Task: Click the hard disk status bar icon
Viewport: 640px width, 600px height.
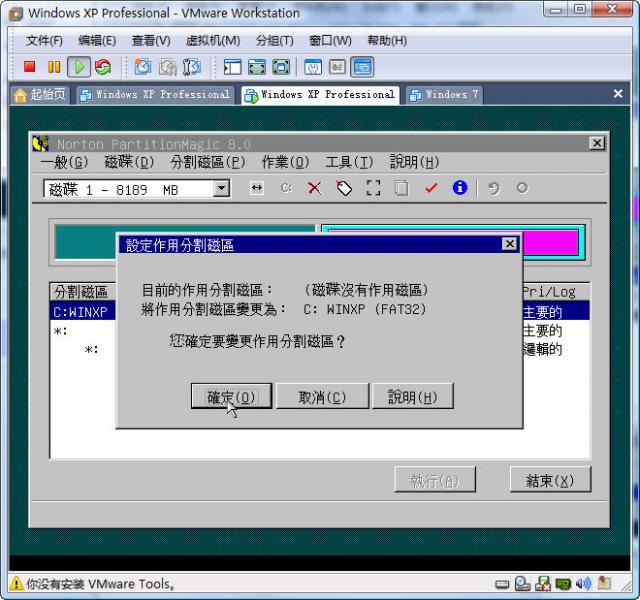Action: (502, 585)
